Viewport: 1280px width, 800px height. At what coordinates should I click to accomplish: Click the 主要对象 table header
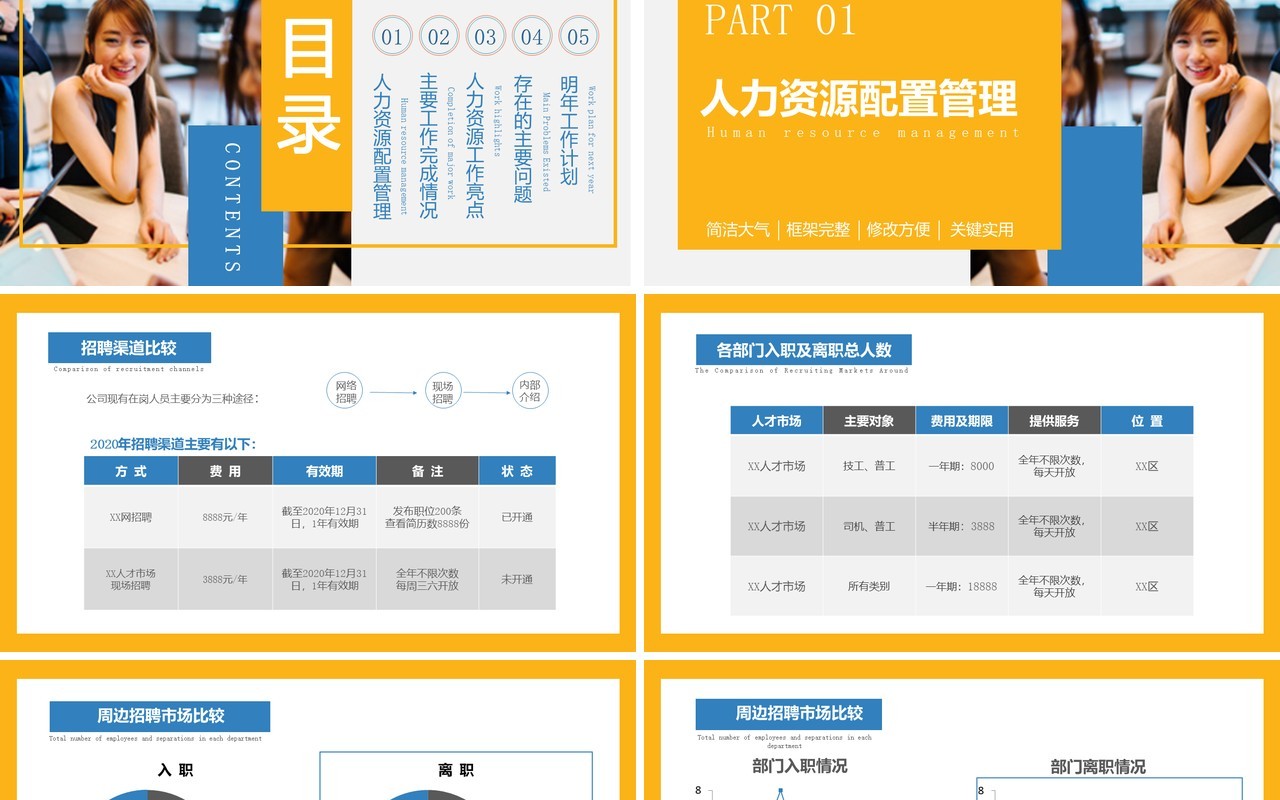click(x=869, y=421)
